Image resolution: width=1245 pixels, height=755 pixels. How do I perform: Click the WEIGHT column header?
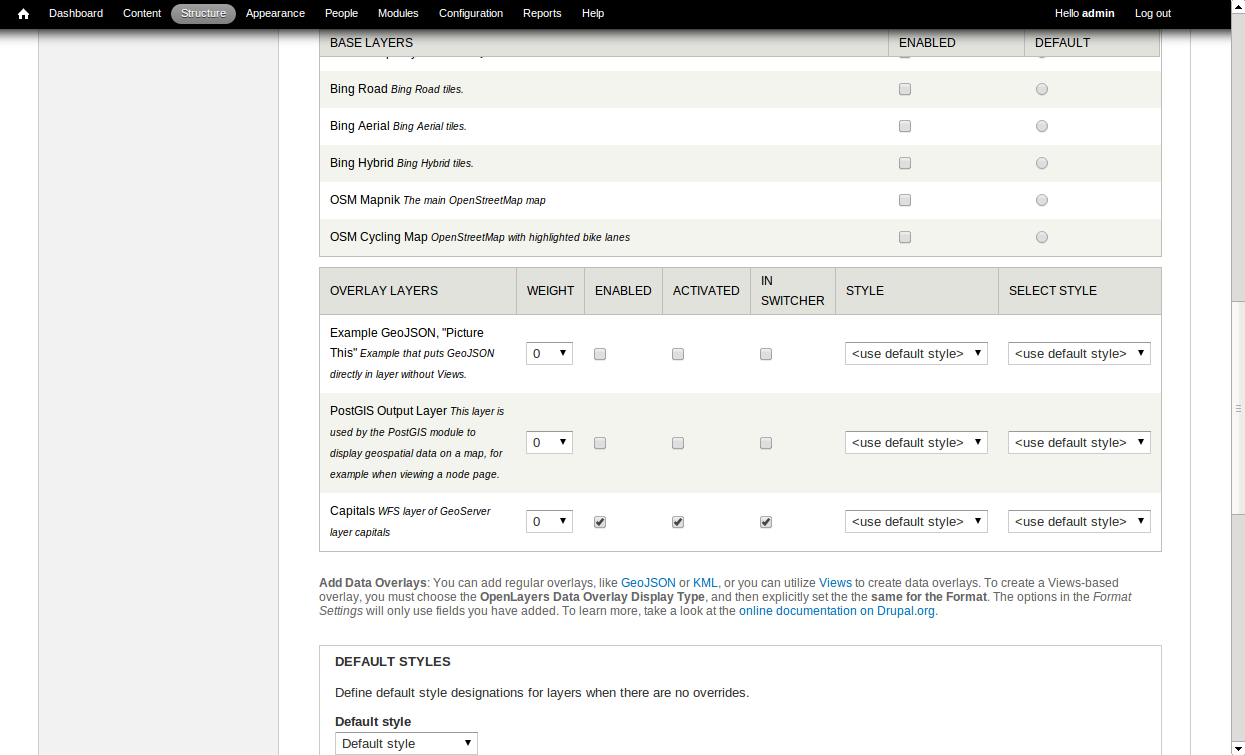tap(551, 291)
